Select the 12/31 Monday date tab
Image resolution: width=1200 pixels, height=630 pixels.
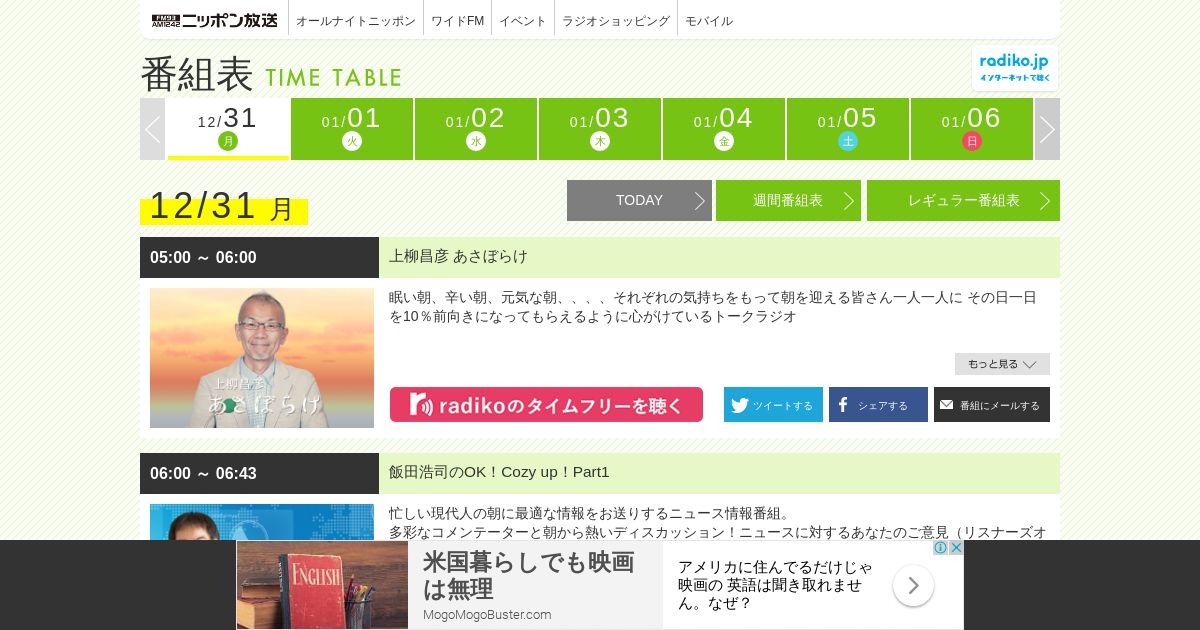tap(228, 129)
